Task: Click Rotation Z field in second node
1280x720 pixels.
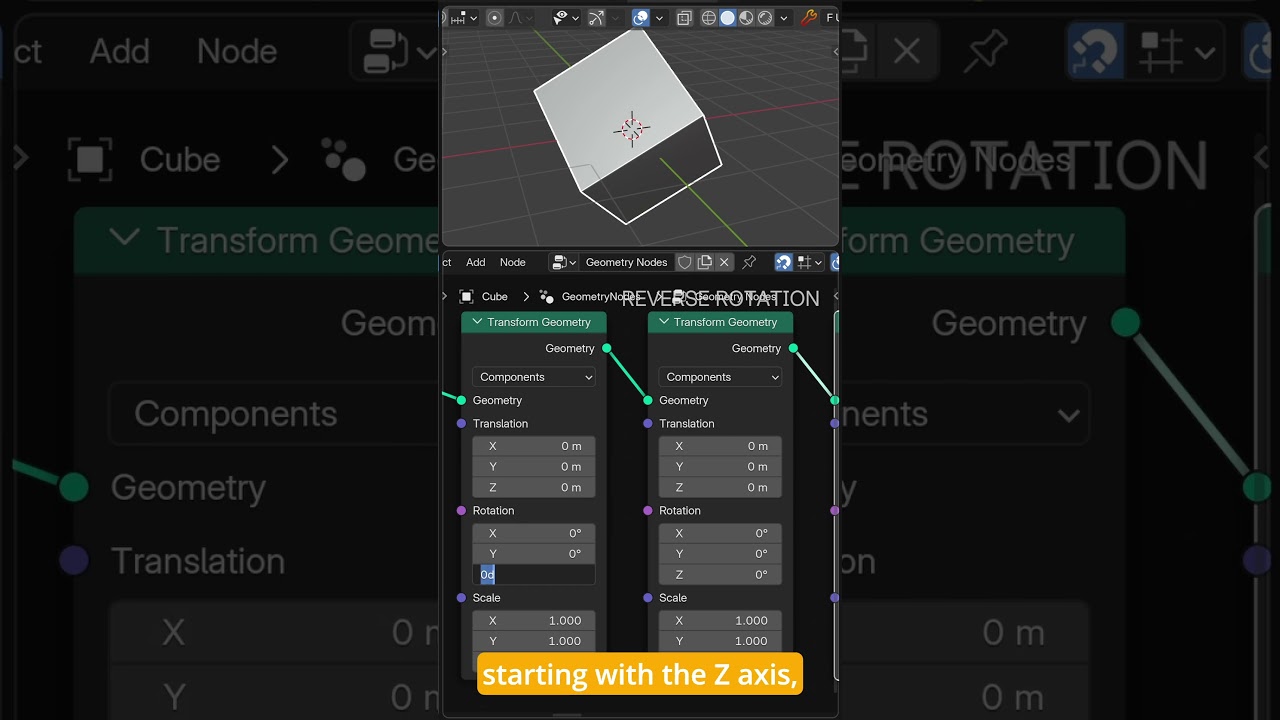Action: [720, 575]
